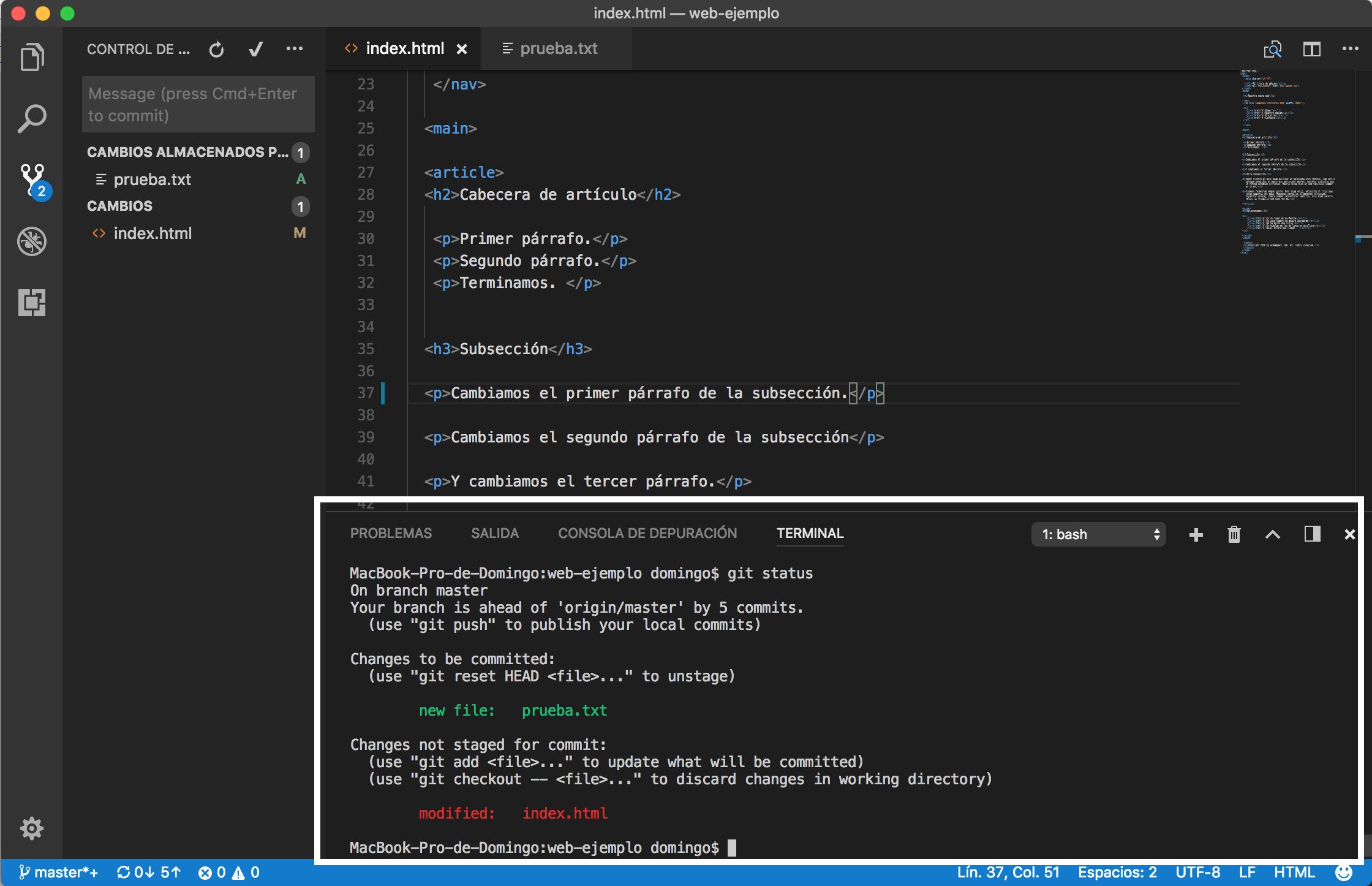Open branch options via master*+ in status bar
The height and width of the screenshot is (886, 1372).
click(59, 872)
